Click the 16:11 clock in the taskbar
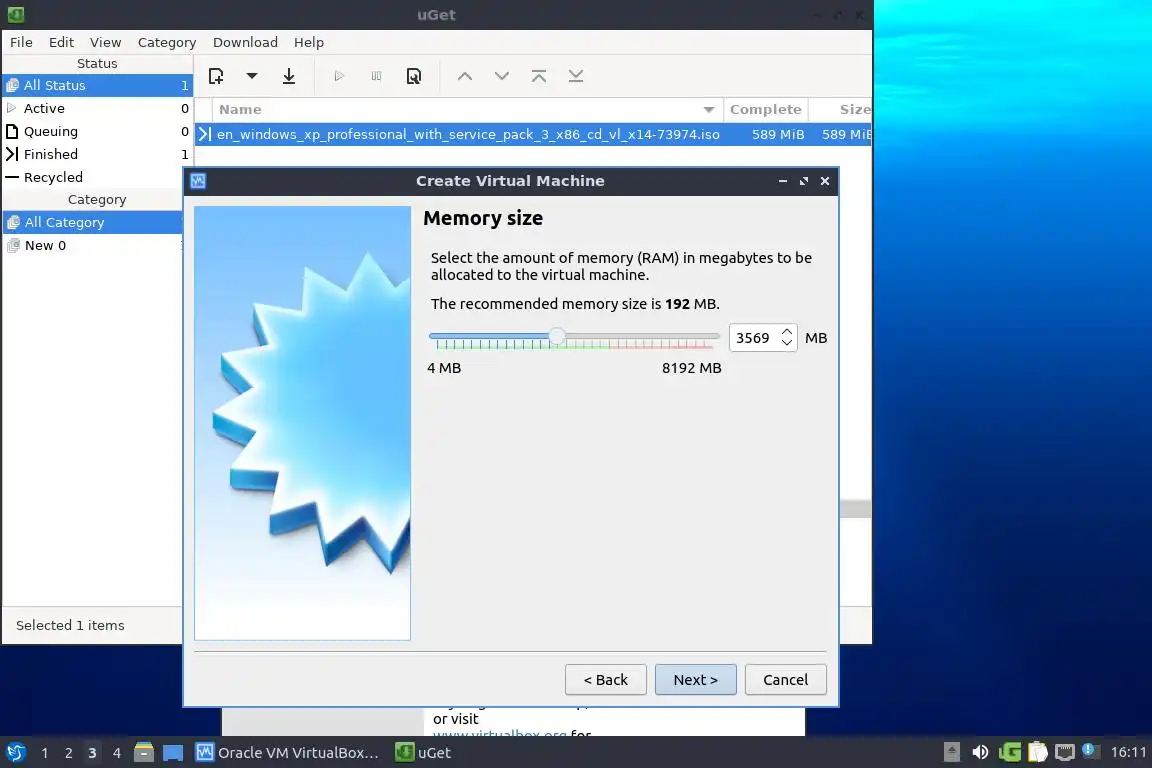This screenshot has width=1152, height=768. pyautogui.click(x=1128, y=752)
